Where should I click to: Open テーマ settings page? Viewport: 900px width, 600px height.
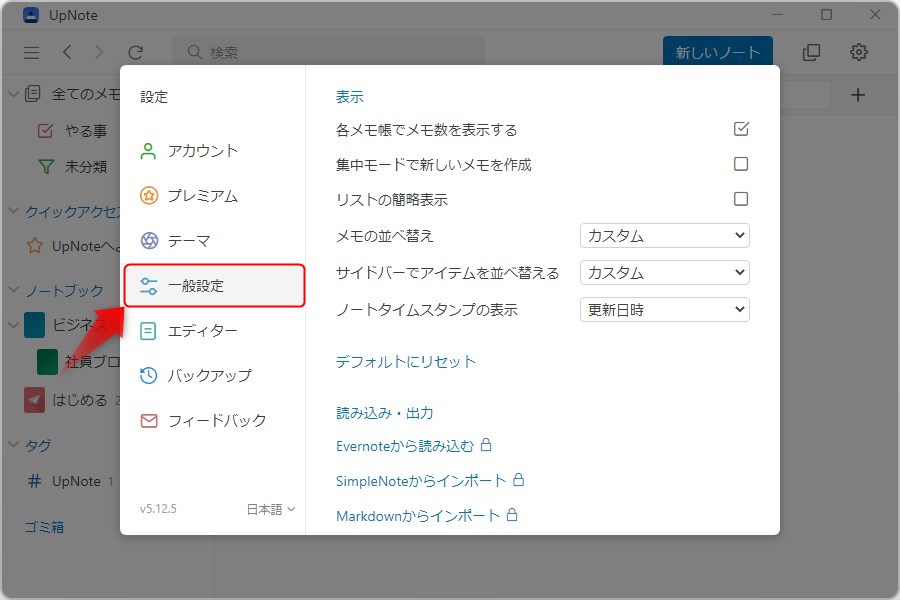(x=214, y=241)
